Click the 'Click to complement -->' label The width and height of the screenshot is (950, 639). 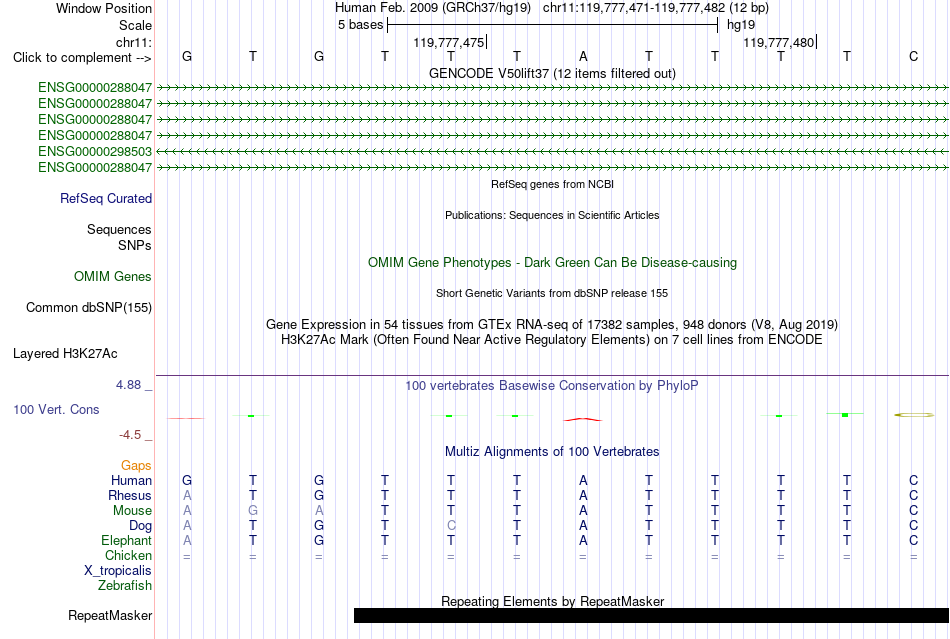pos(82,58)
